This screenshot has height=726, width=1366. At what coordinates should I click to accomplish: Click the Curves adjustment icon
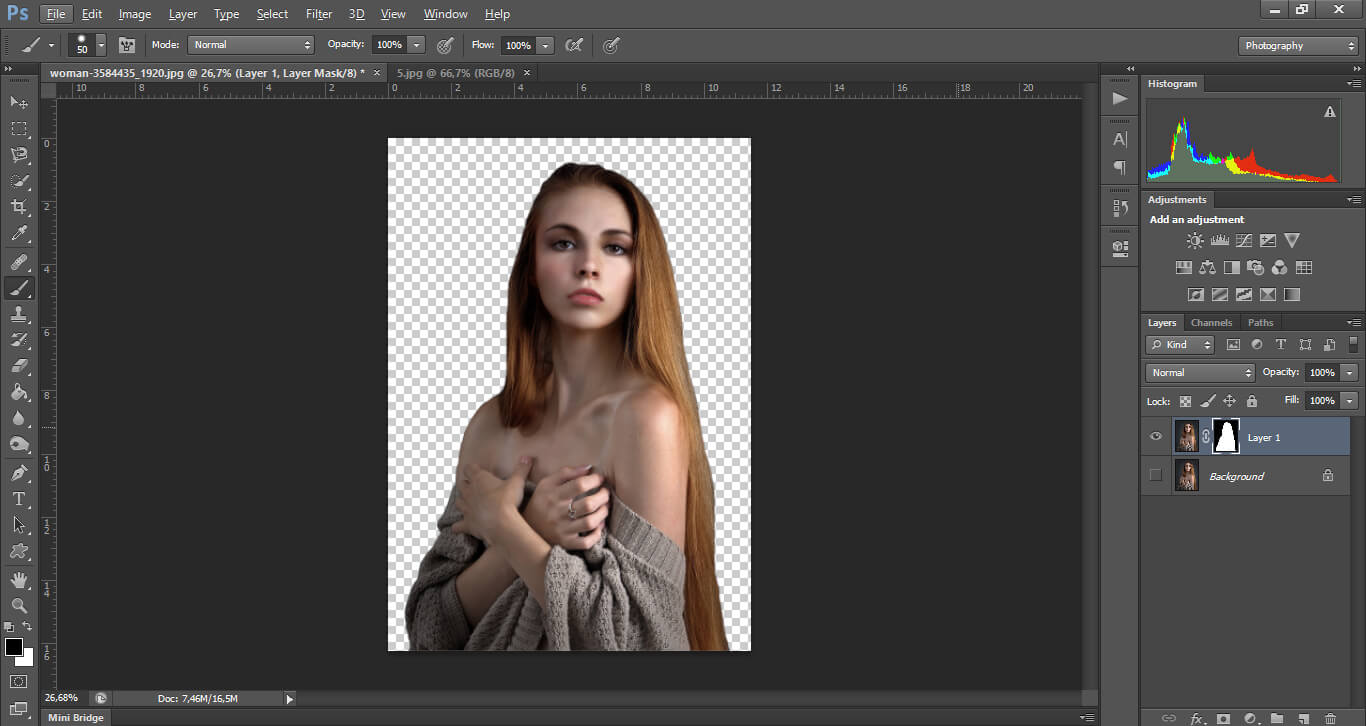pos(1244,241)
